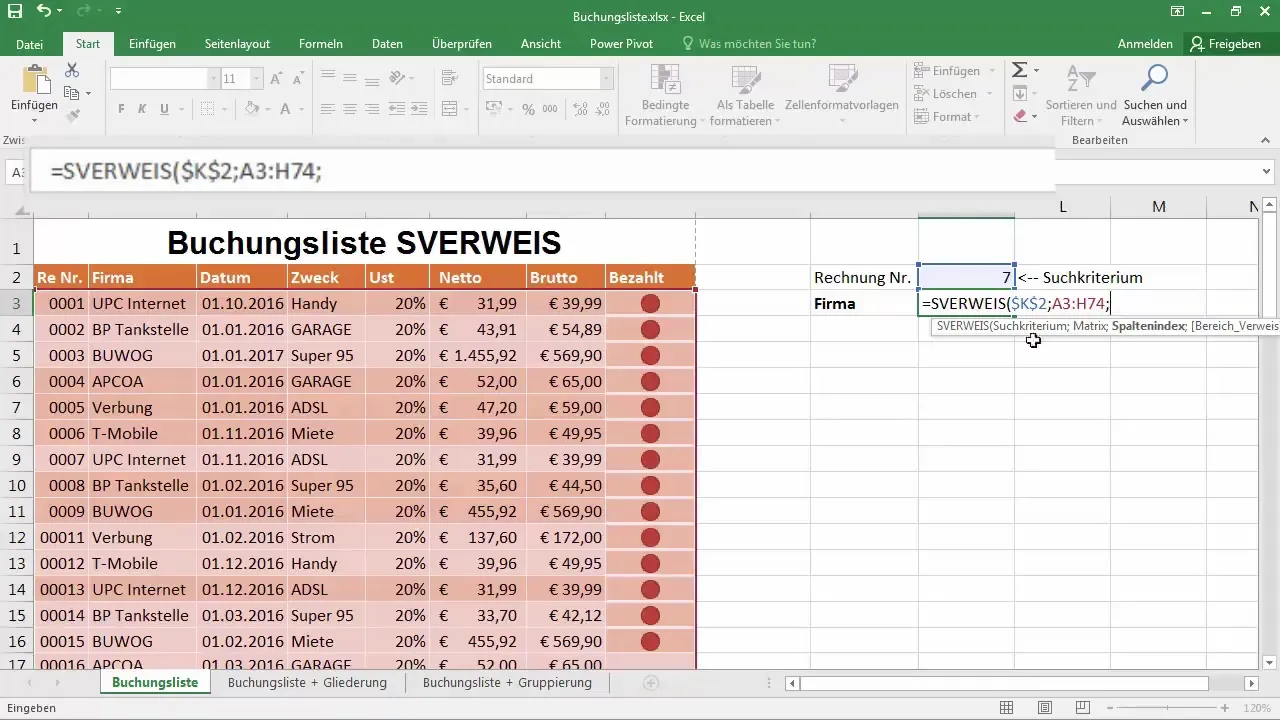Viewport: 1280px width, 720px height.
Task: Open the Datei tab
Action: click(x=30, y=44)
